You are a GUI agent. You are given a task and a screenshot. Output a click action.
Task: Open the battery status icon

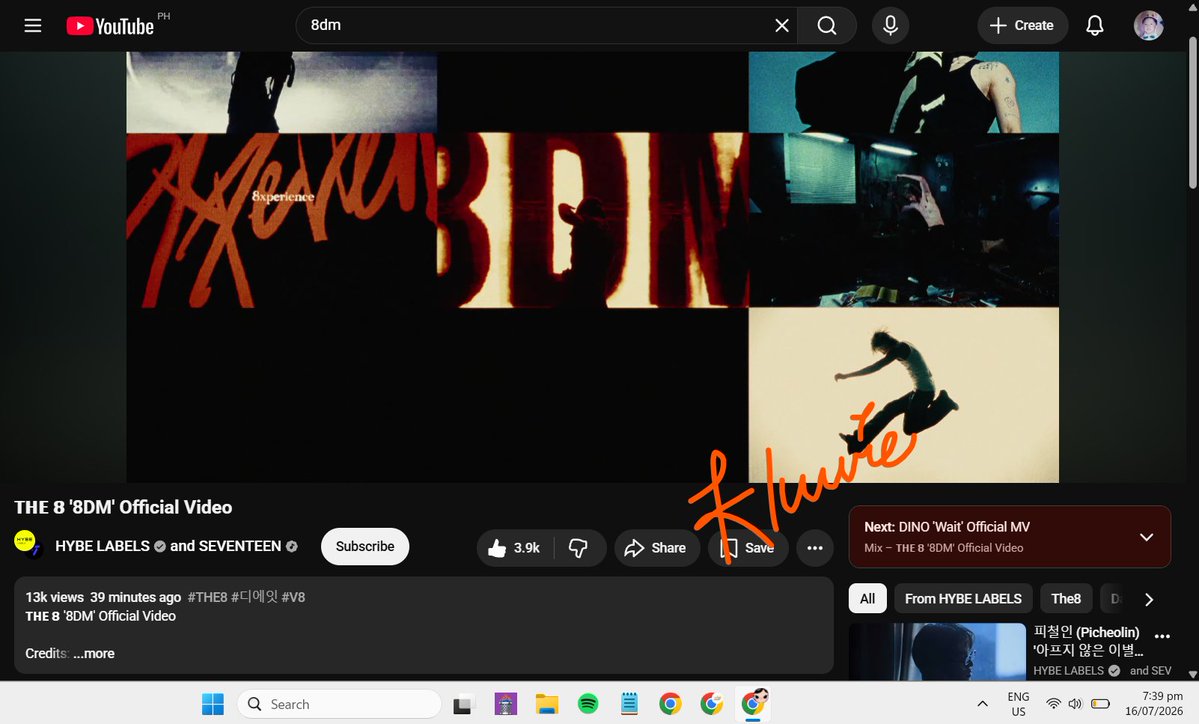(1100, 704)
